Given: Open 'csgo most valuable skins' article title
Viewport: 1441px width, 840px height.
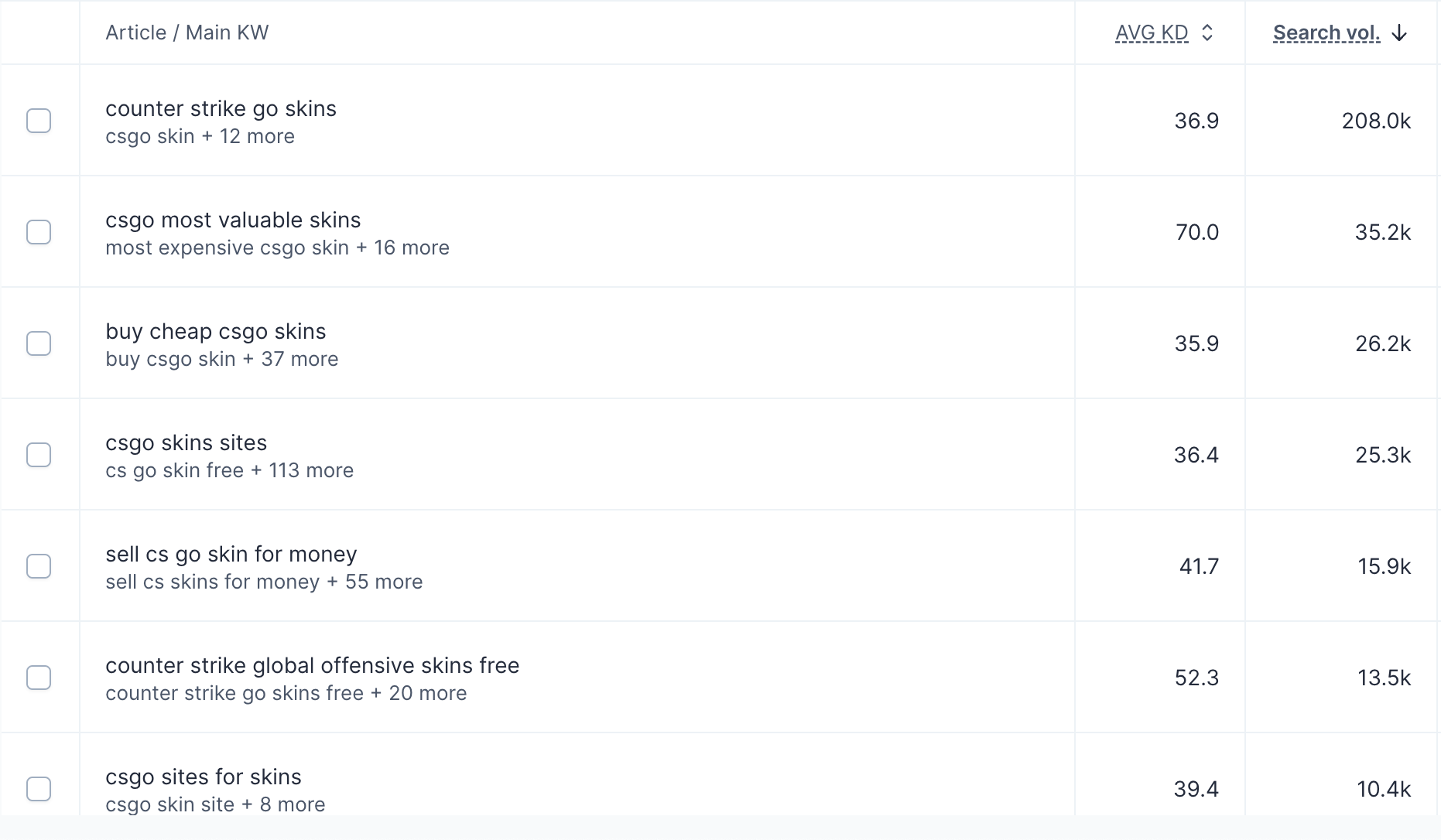Looking at the screenshot, I should [233, 220].
